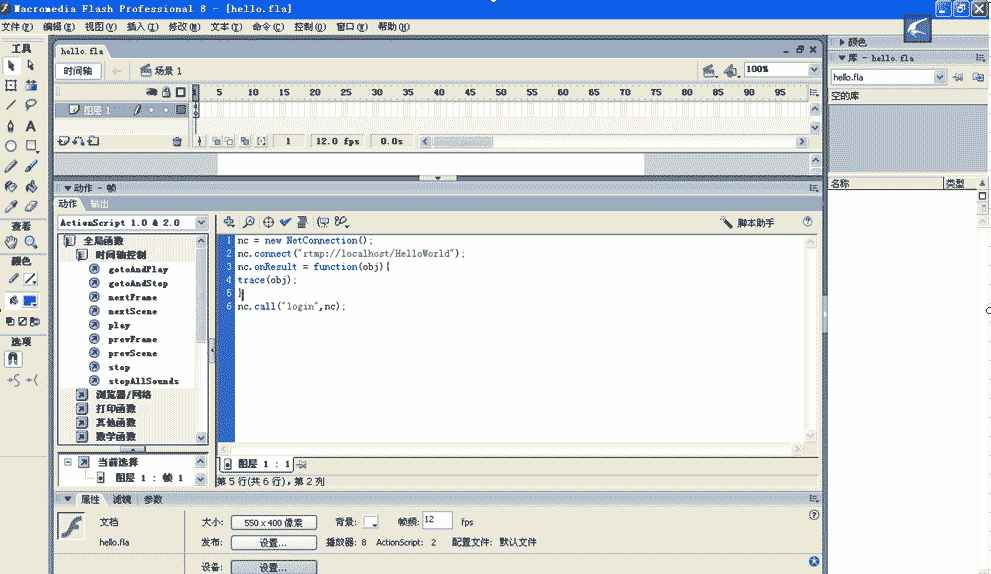This screenshot has width=991, height=574.
Task: Toggle the Snap to Objects magnet option
Action: 13,359
